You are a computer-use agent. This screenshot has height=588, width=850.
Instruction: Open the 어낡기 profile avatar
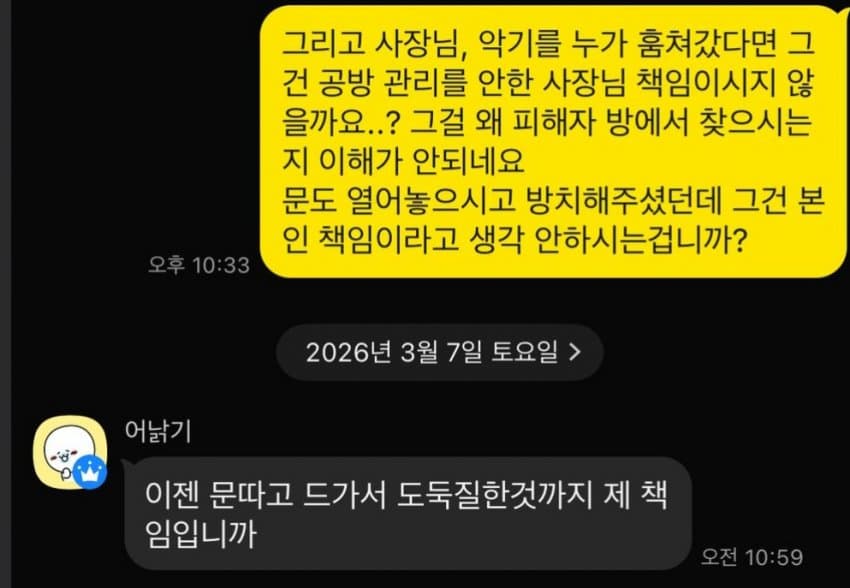click(x=69, y=452)
